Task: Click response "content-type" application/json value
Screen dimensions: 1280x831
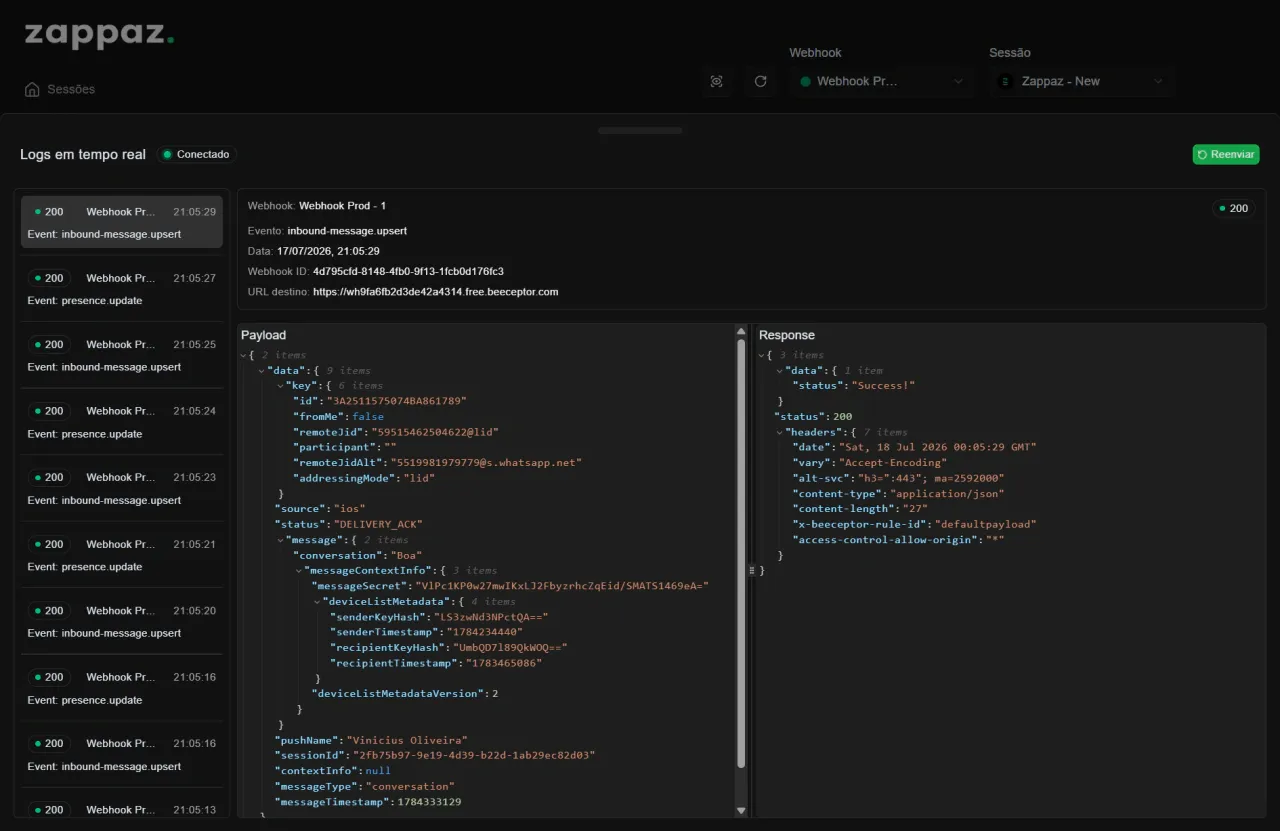Action: point(946,493)
